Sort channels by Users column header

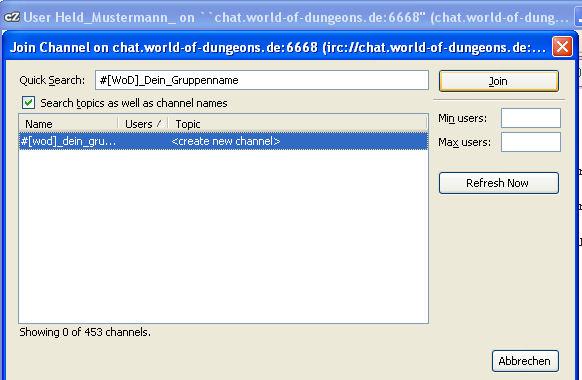(x=143, y=124)
